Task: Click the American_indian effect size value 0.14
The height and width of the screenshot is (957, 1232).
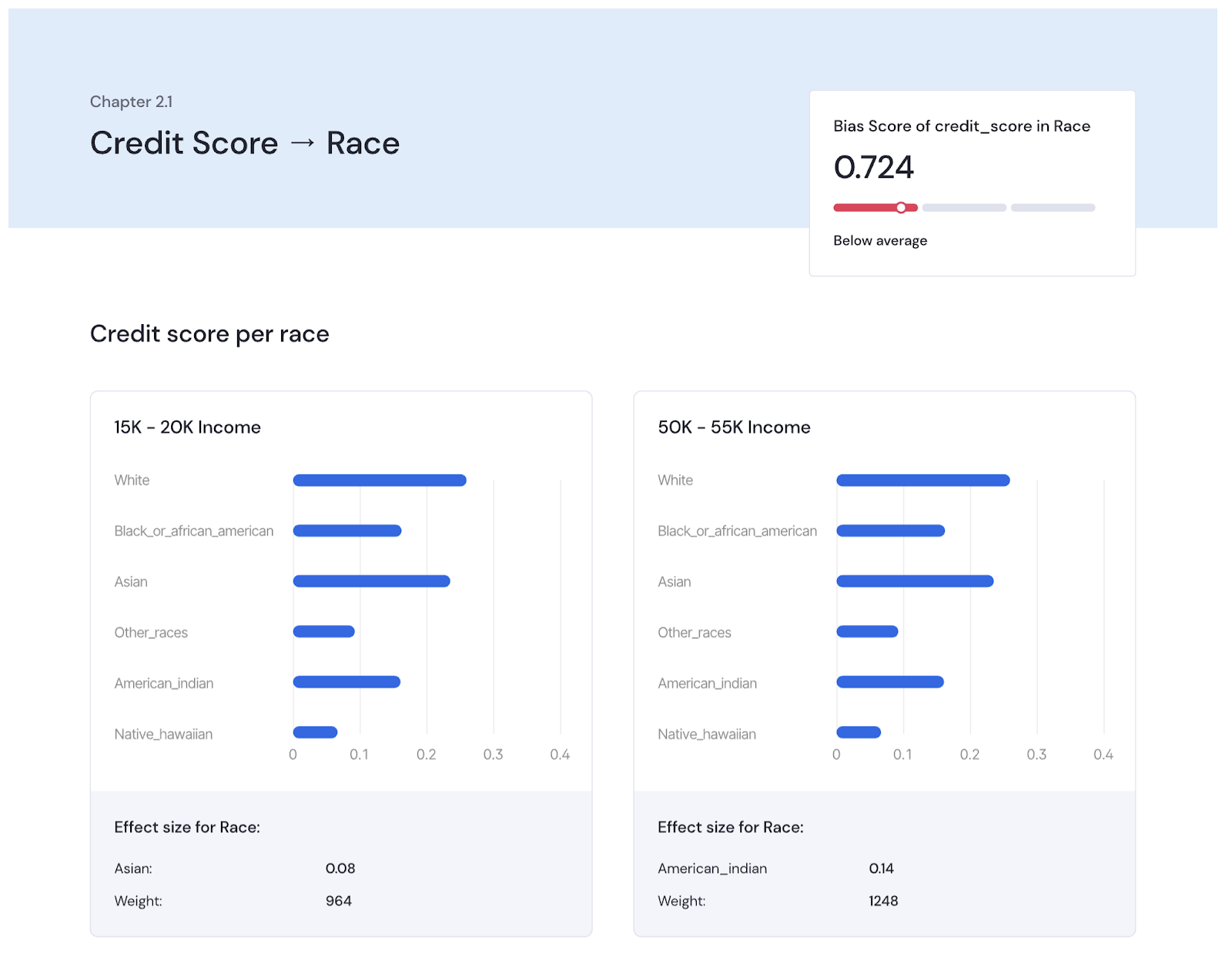Action: click(x=881, y=868)
